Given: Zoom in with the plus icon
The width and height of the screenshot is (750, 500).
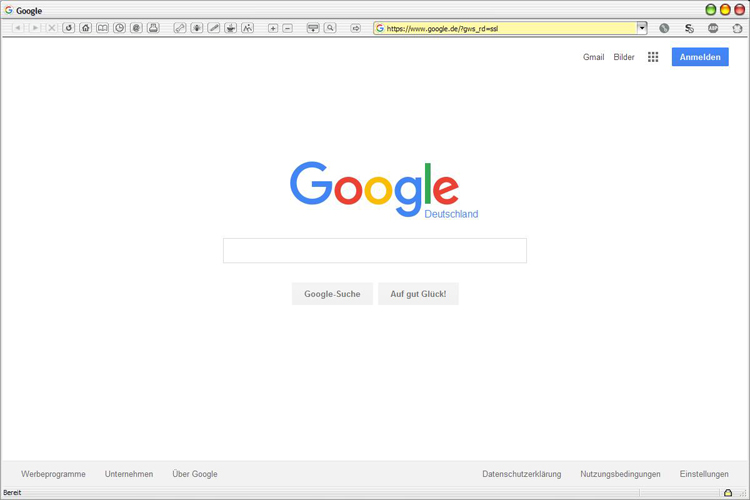Looking at the screenshot, I should (x=273, y=28).
